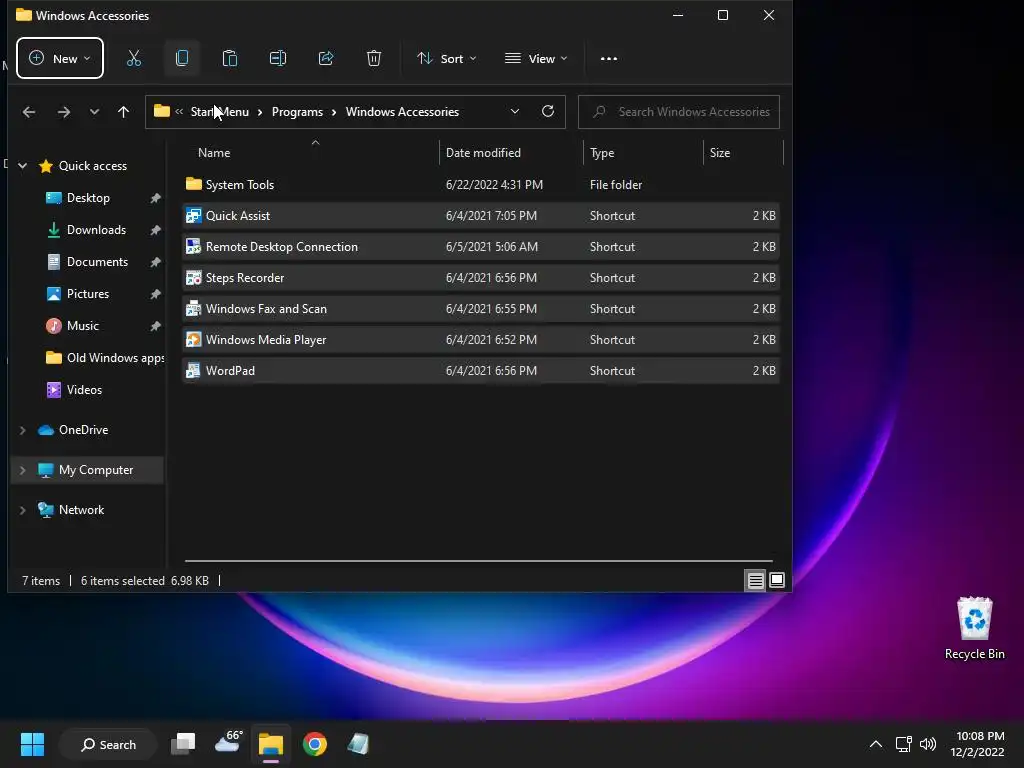Open the volume icon in system tray
Screen dimensions: 1024x768
[927, 744]
